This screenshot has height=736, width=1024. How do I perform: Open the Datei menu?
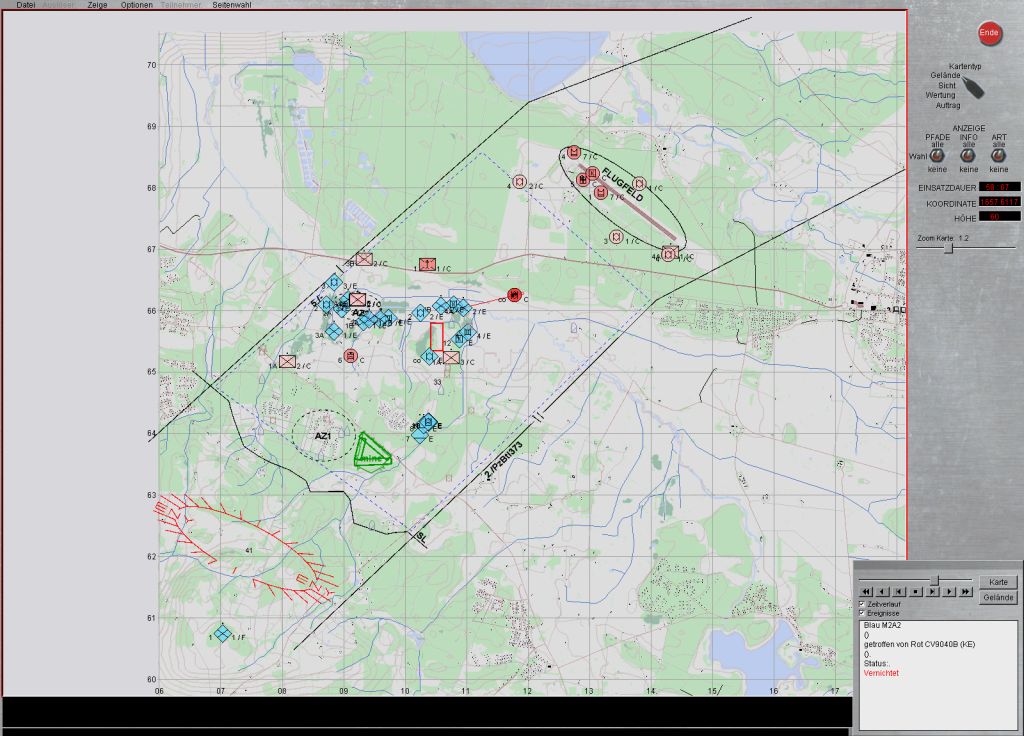25,5
